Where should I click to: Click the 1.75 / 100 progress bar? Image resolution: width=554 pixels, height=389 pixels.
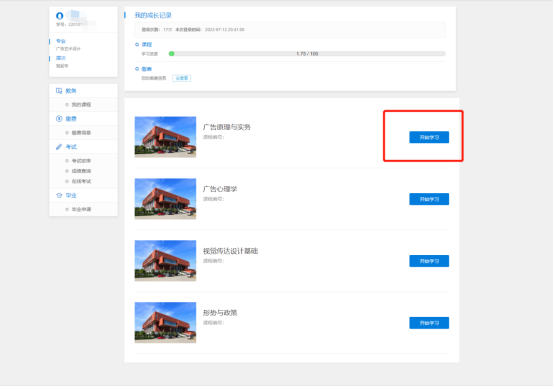pyautogui.click(x=307, y=54)
